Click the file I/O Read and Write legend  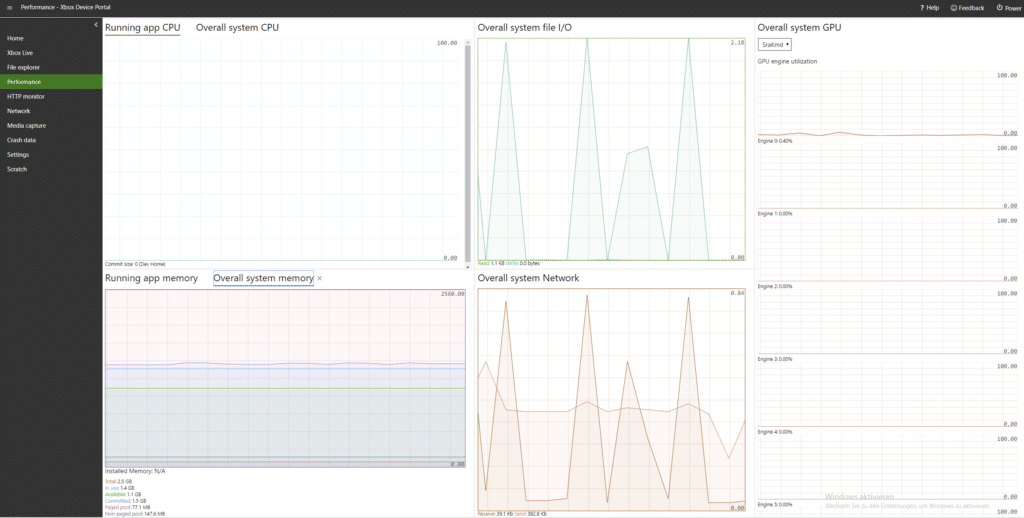[509, 263]
